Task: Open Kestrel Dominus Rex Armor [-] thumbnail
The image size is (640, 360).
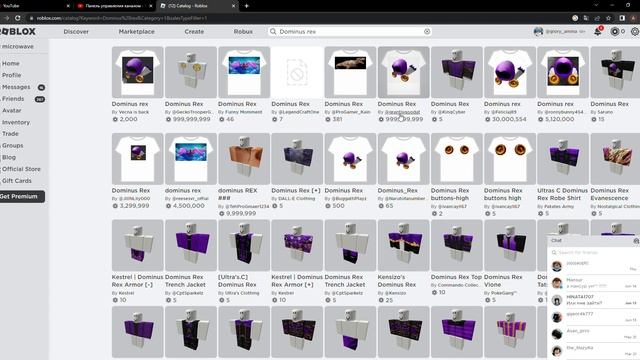Action: click(138, 245)
